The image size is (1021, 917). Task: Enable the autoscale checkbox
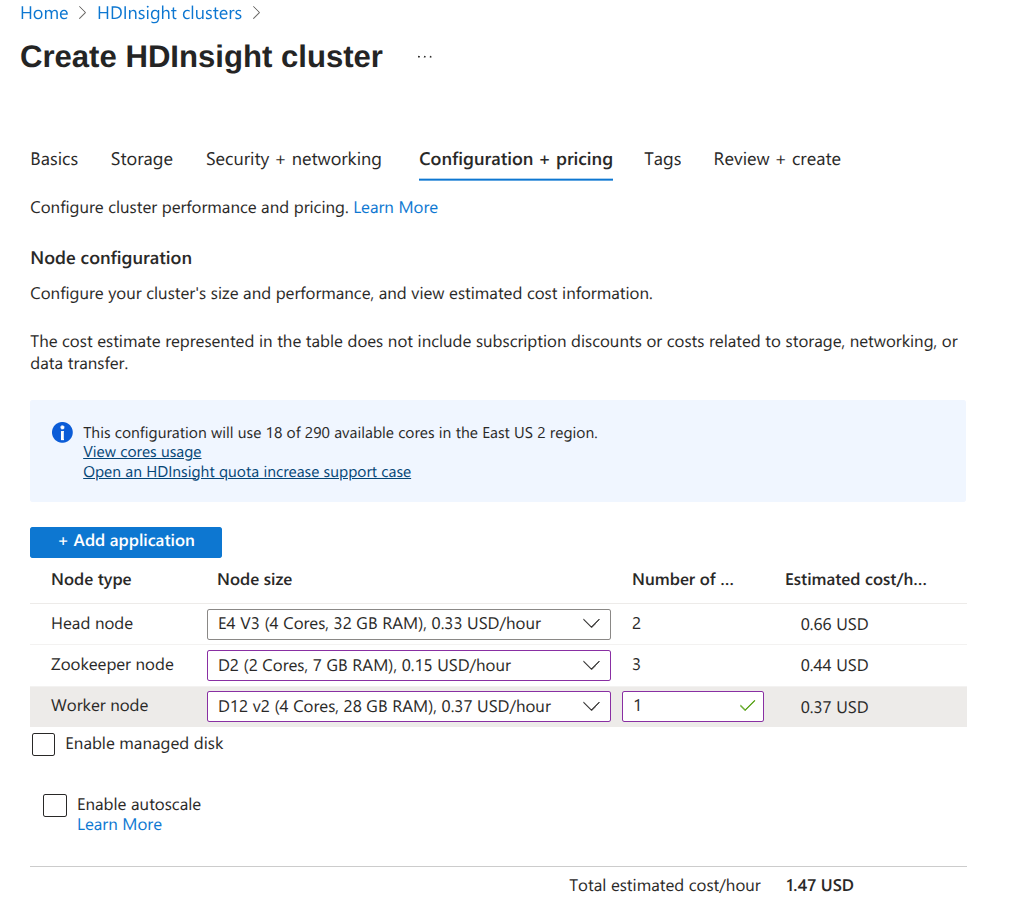(55, 805)
